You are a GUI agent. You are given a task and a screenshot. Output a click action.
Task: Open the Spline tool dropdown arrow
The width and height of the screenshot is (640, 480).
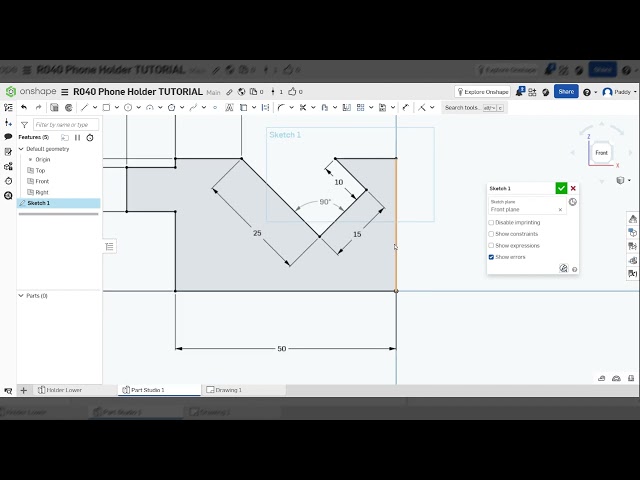[x=204, y=107]
